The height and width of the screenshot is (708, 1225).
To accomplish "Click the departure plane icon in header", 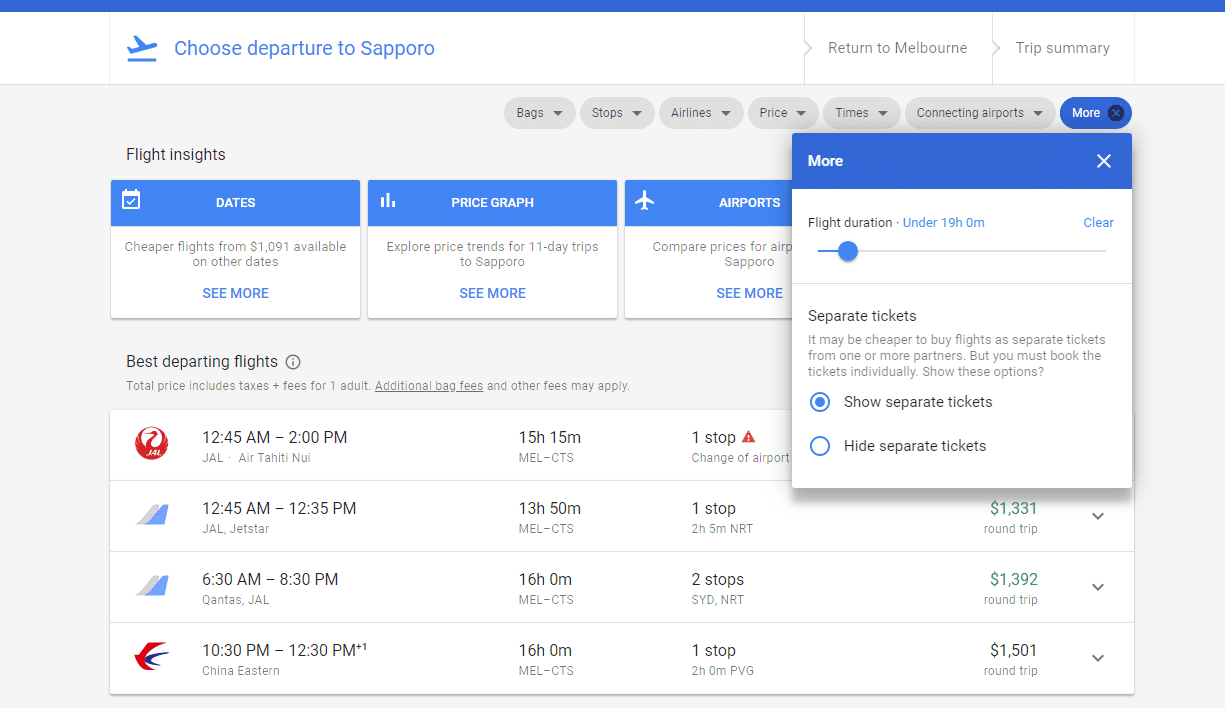I will (x=142, y=48).
